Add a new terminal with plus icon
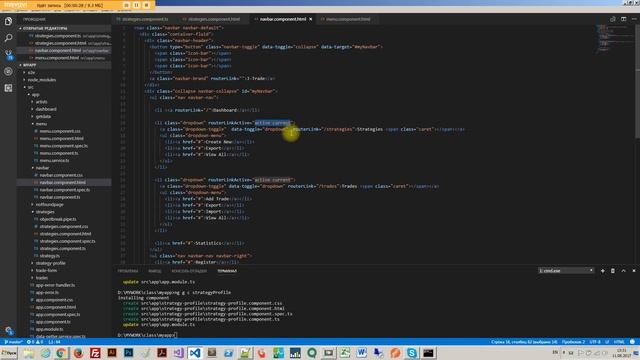 click(x=602, y=271)
